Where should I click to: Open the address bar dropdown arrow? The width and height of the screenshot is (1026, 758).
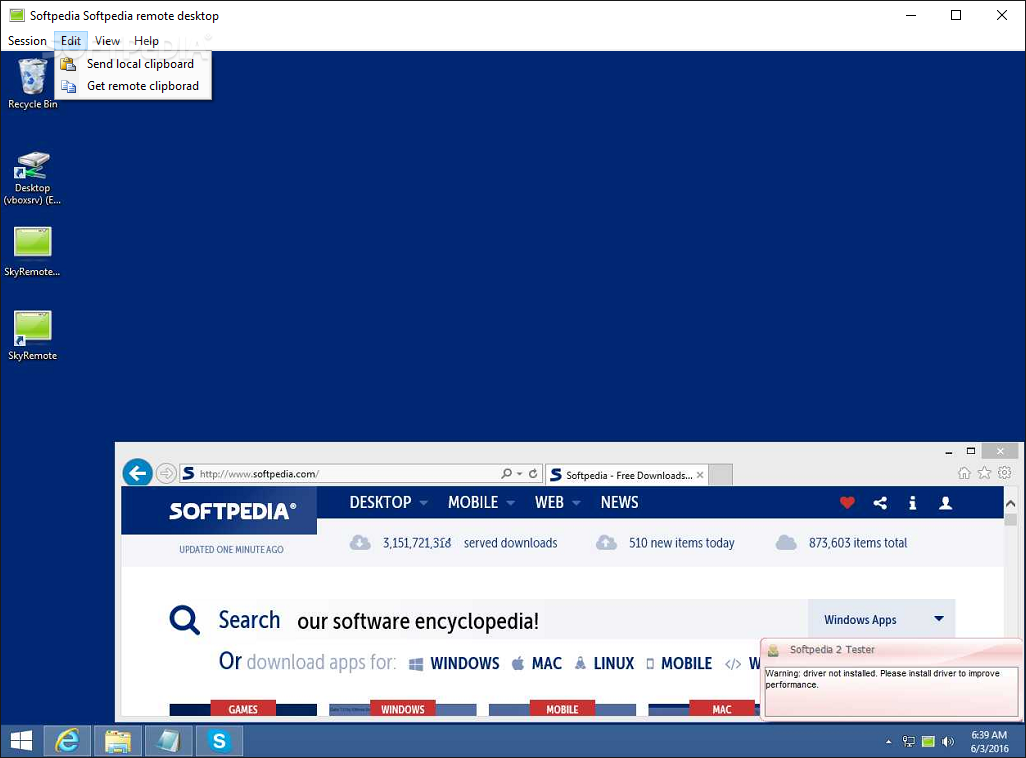520,473
